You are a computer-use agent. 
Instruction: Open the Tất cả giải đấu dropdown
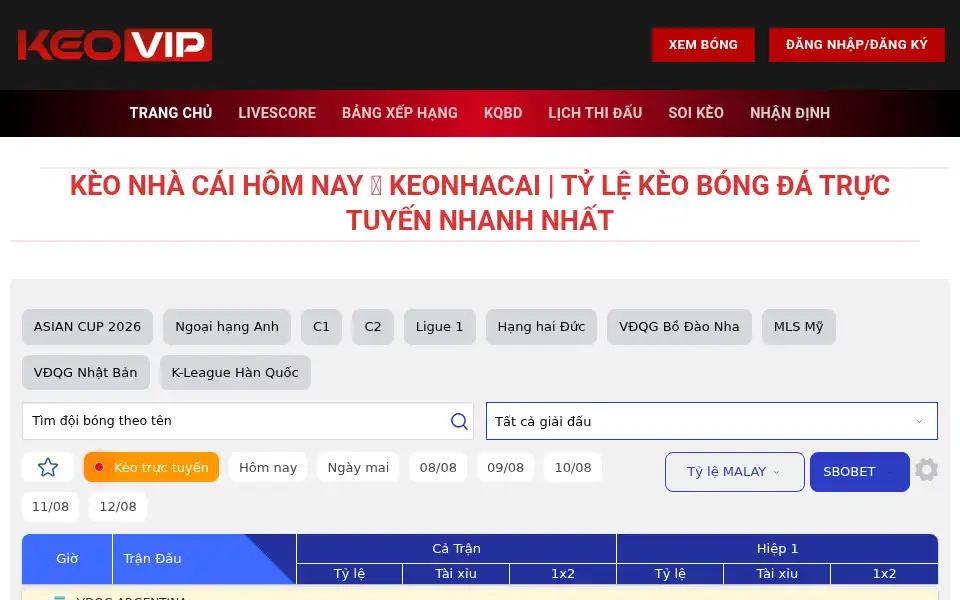[x=711, y=421]
